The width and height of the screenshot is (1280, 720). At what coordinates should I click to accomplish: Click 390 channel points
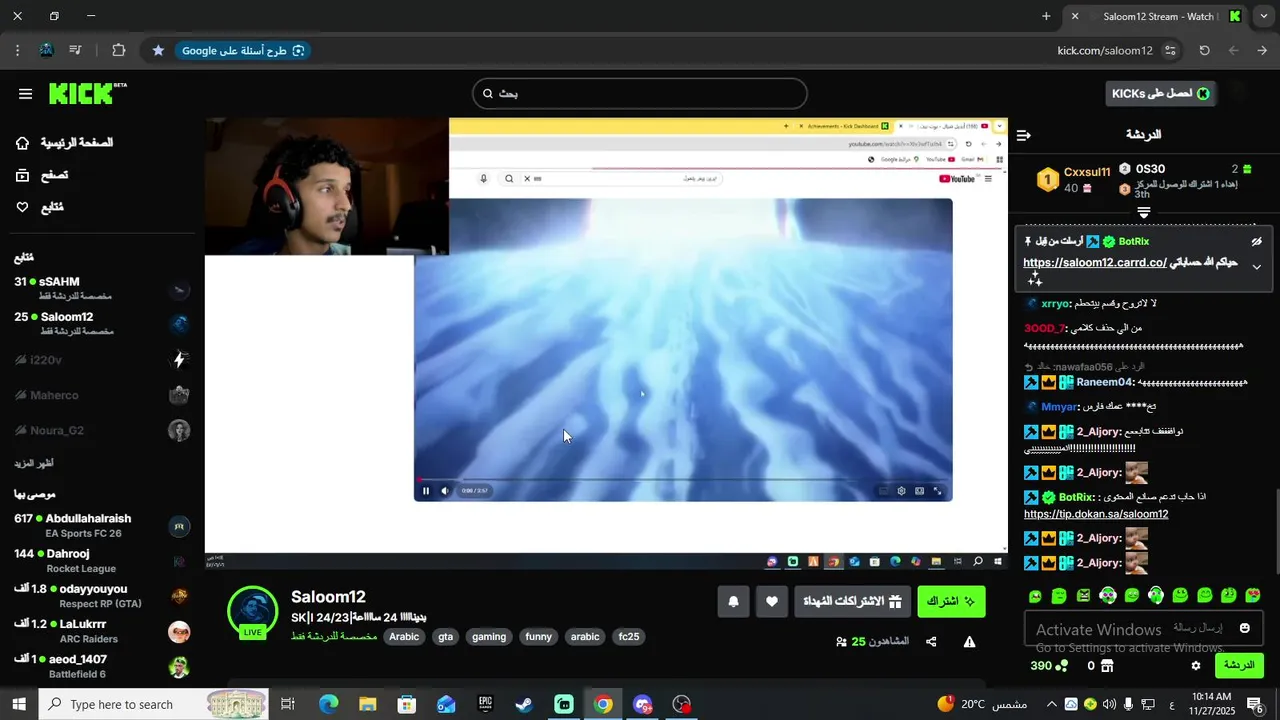coord(1048,666)
